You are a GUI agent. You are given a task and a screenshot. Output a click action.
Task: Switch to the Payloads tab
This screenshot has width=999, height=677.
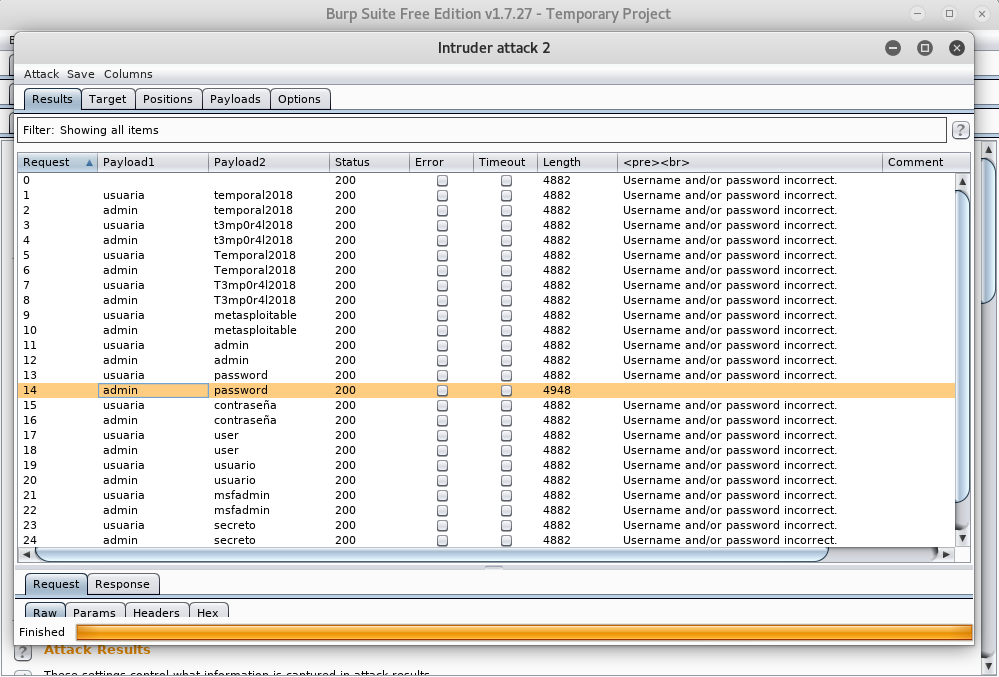point(236,99)
